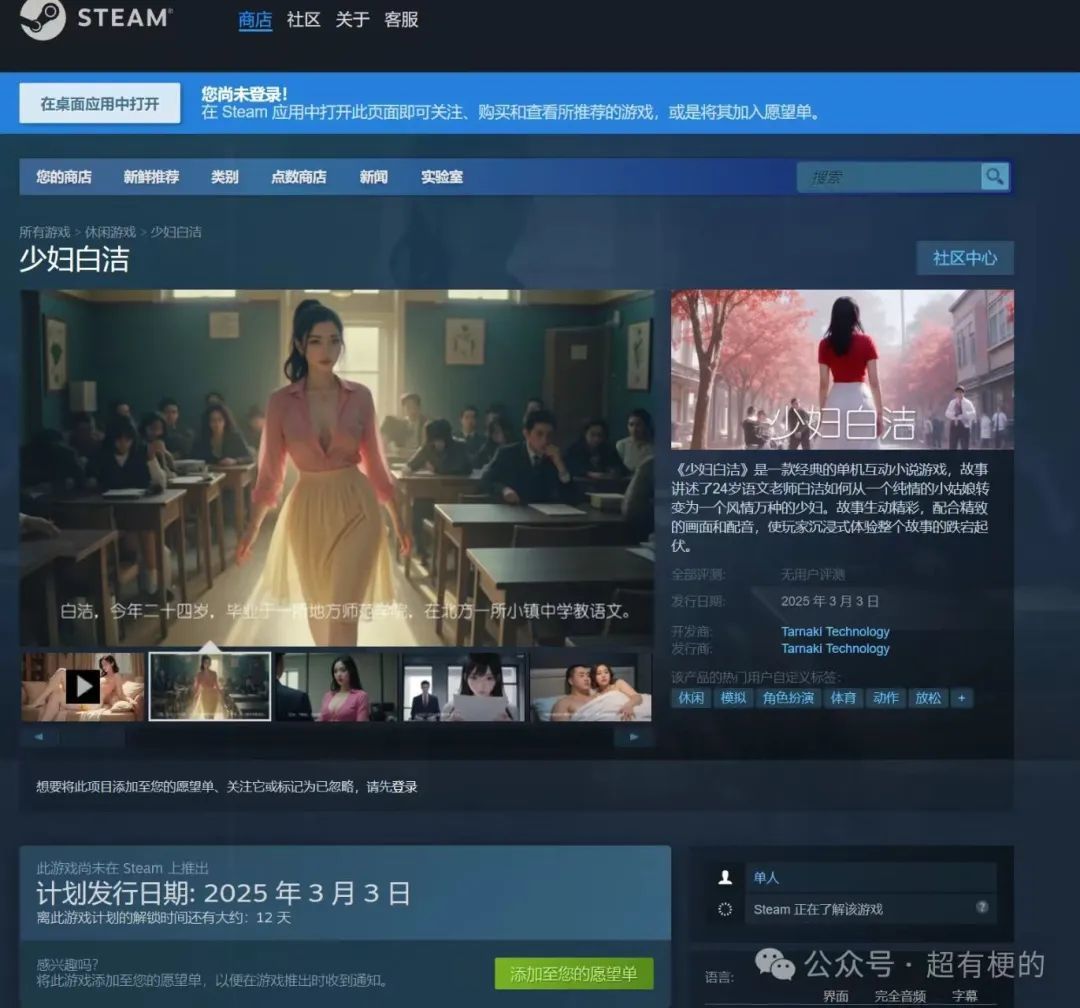
Task: Click the Steam logo icon
Action: pos(43,18)
